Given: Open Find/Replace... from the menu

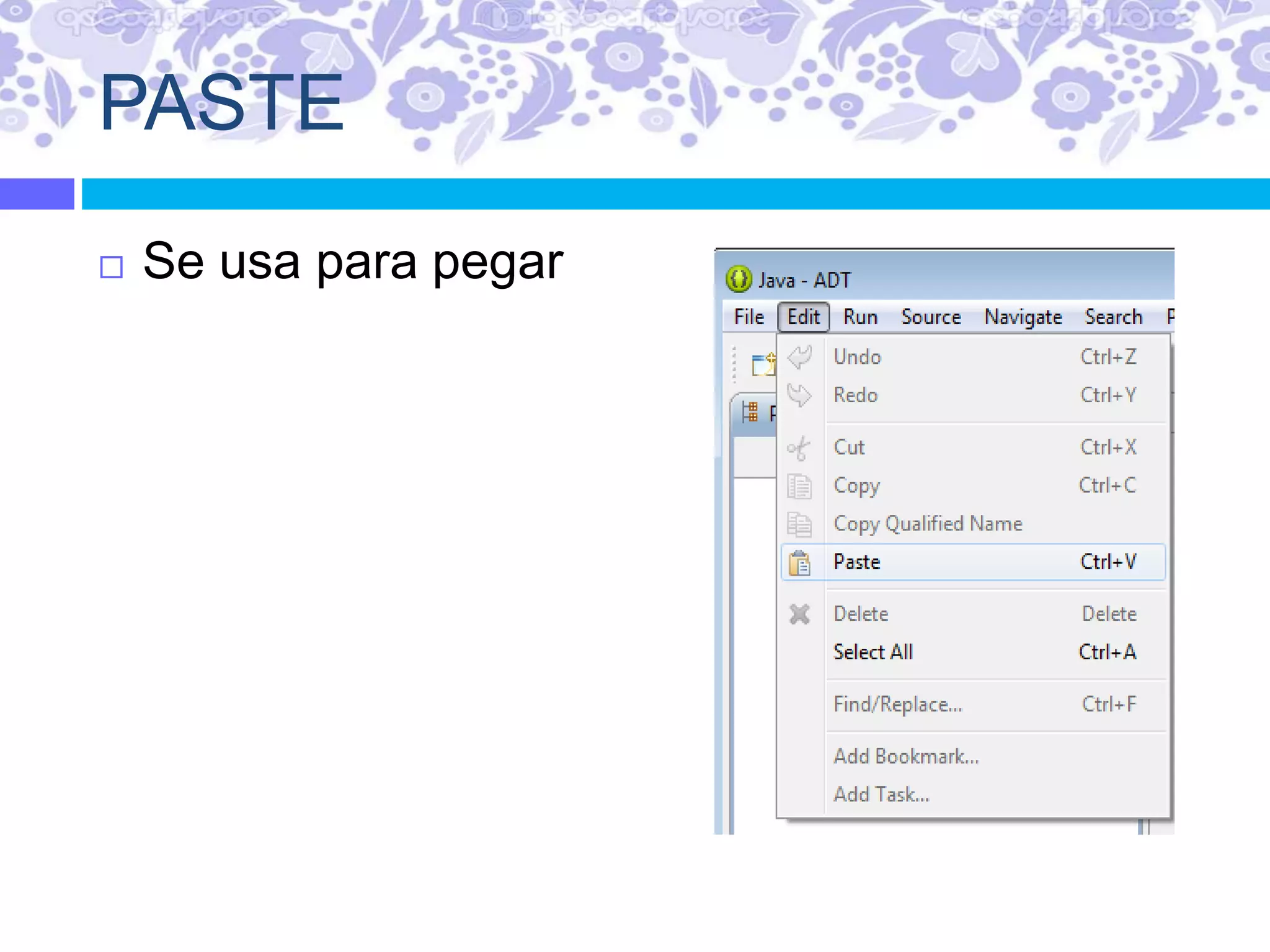Looking at the screenshot, I should click(x=974, y=705).
